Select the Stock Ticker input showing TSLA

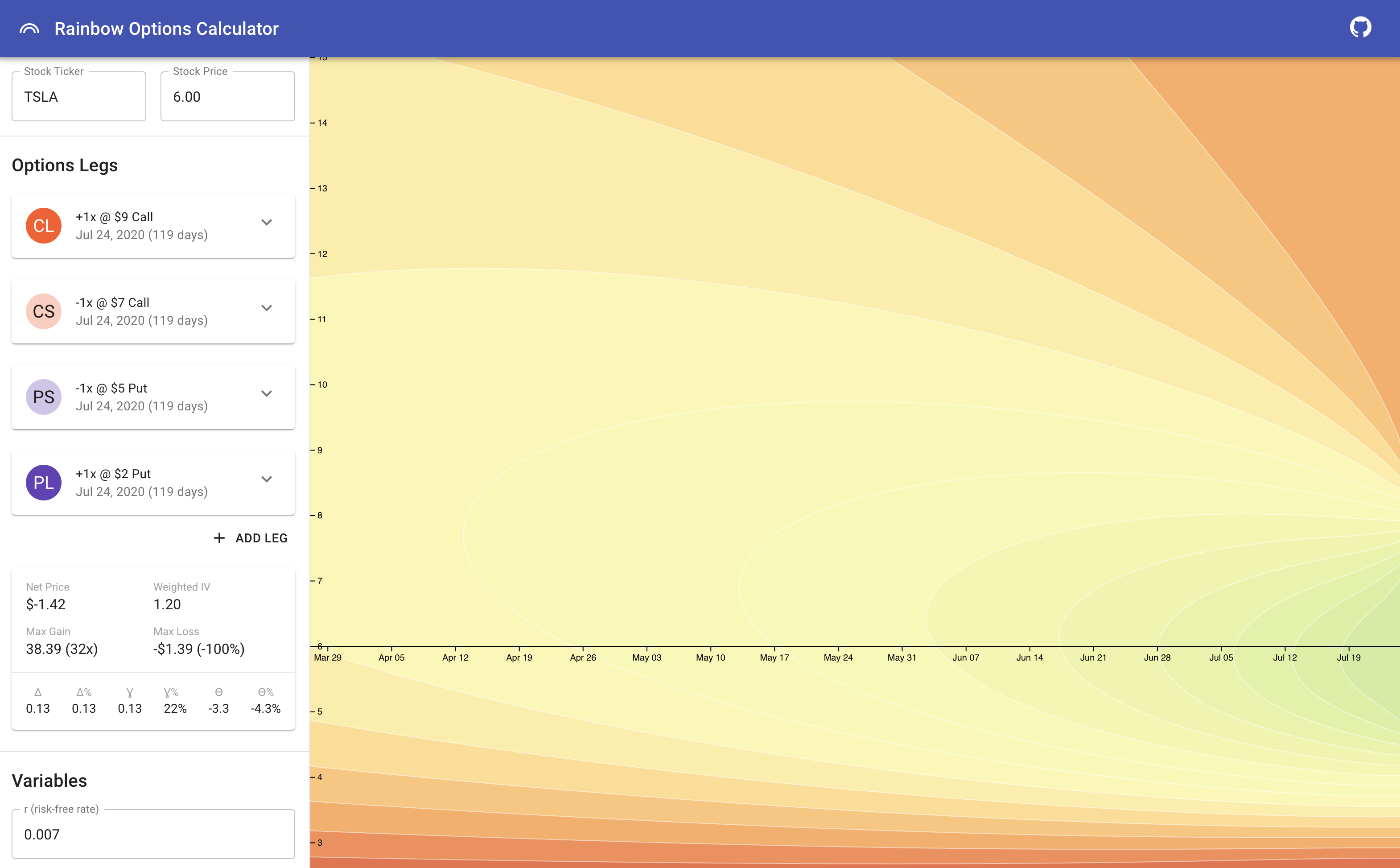[x=78, y=96]
